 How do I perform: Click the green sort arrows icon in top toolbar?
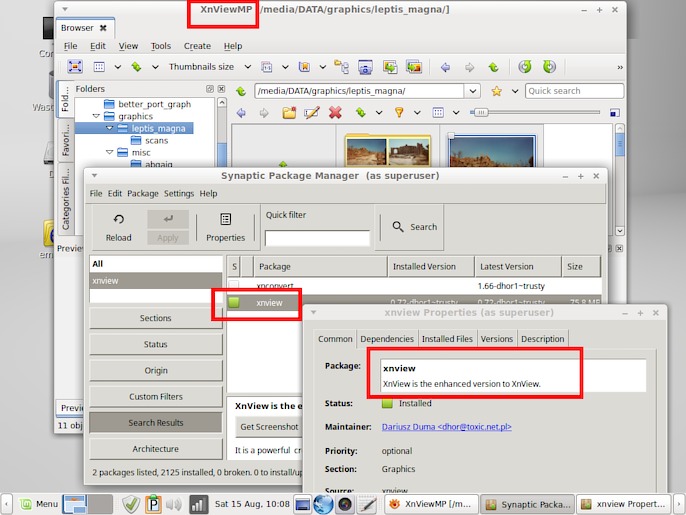136,67
